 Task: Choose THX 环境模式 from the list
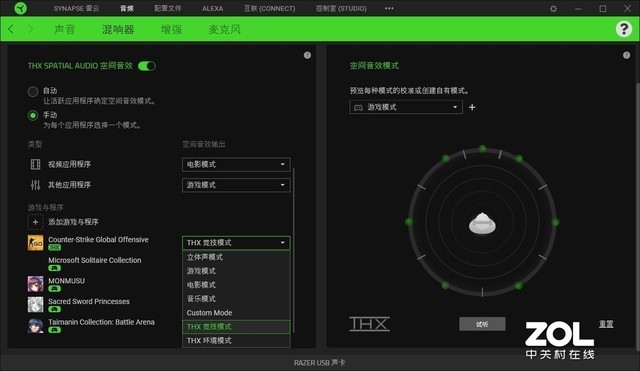236,340
